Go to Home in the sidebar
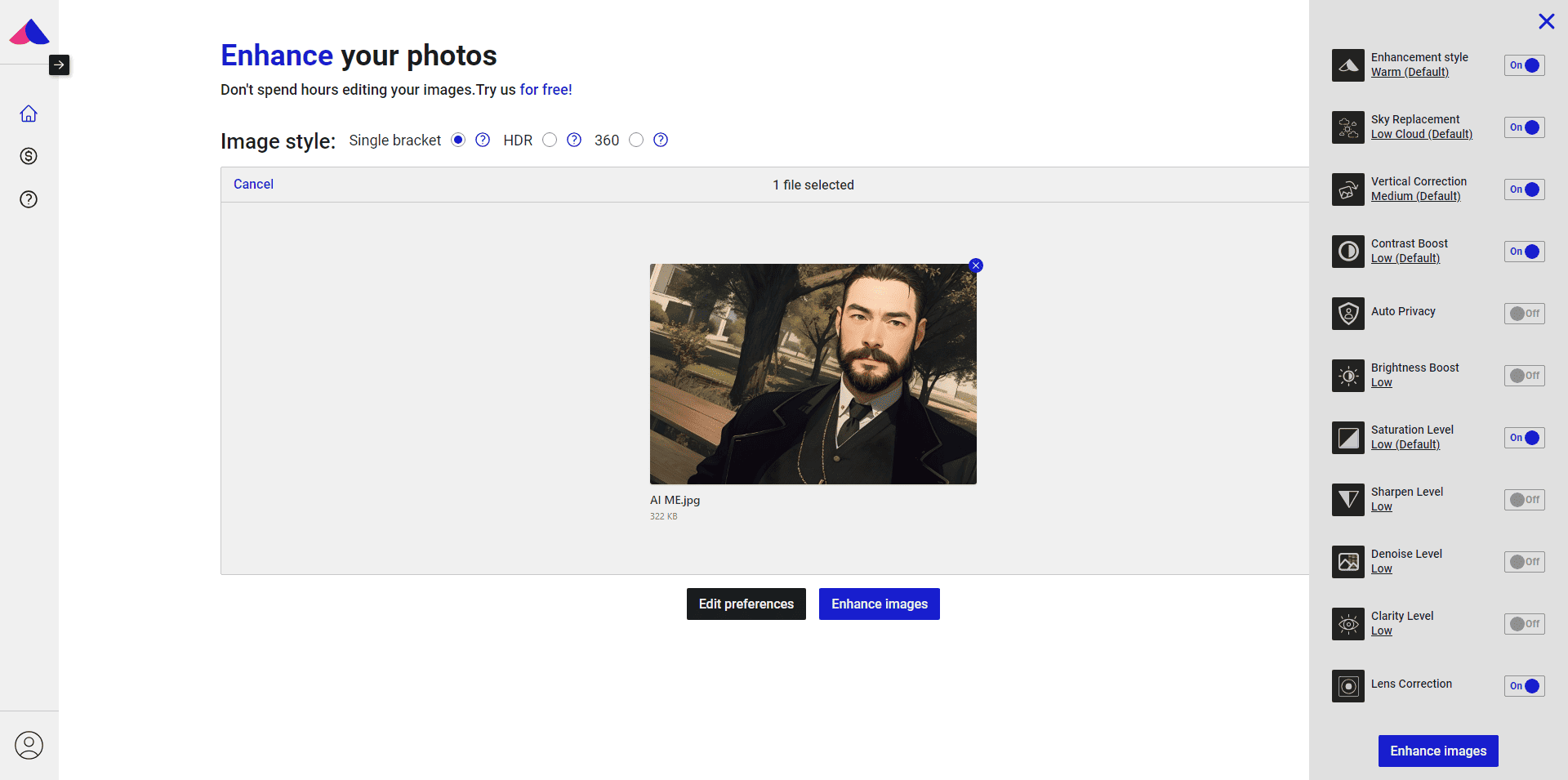Image resolution: width=1568 pixels, height=780 pixels. pyautogui.click(x=29, y=114)
